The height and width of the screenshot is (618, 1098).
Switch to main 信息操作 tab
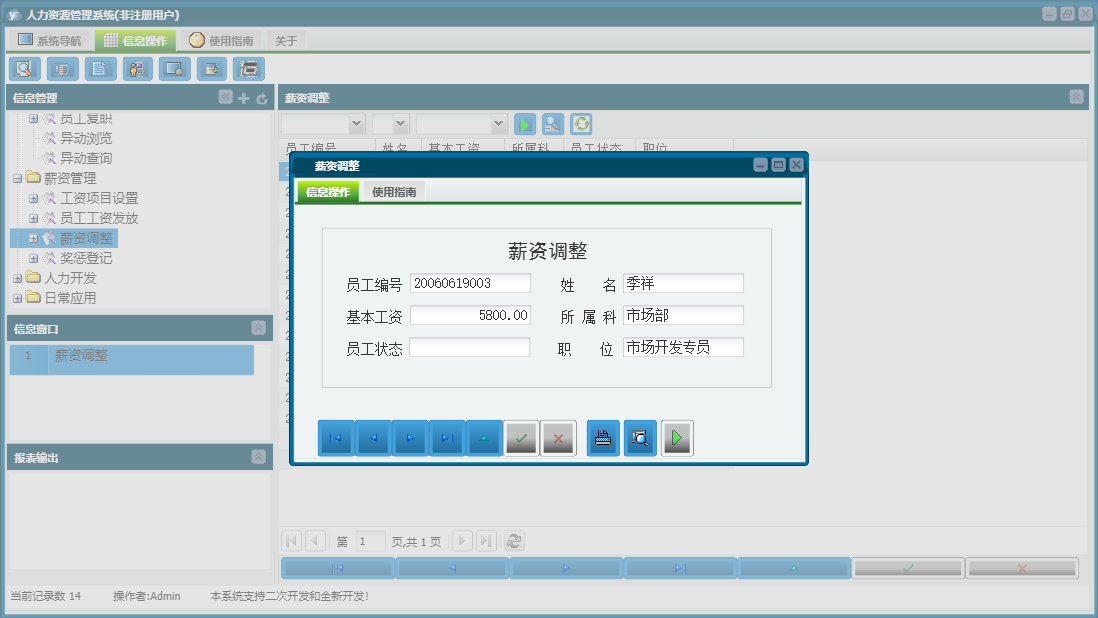pyautogui.click(x=136, y=41)
